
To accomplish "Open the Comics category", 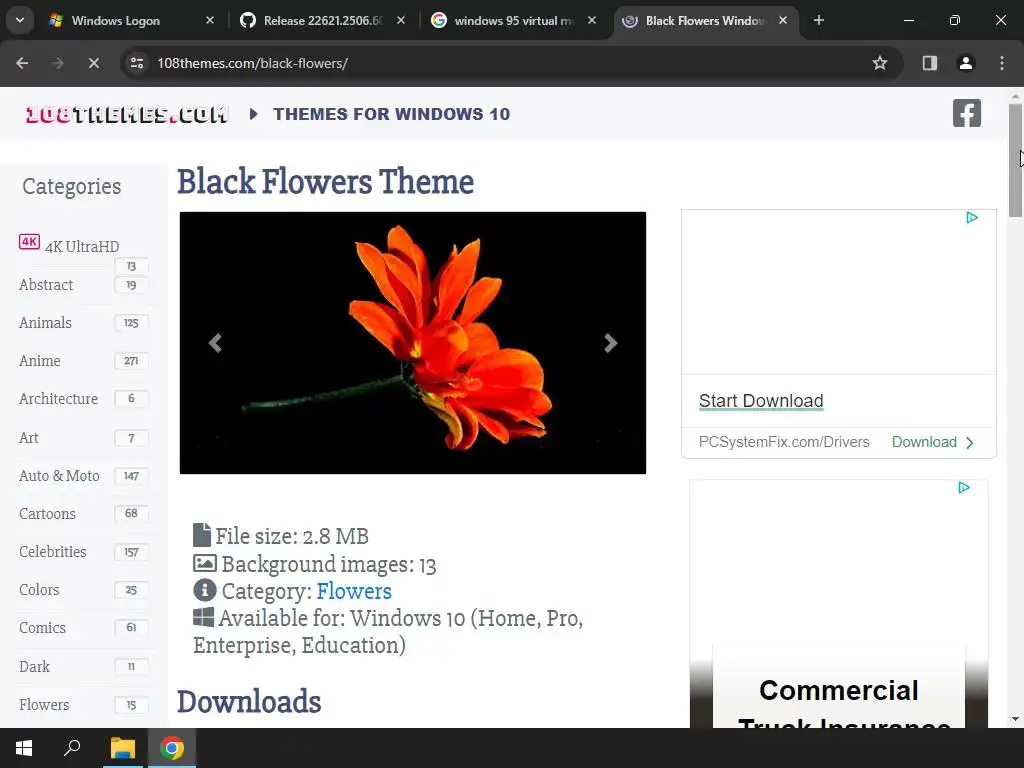I will [42, 628].
